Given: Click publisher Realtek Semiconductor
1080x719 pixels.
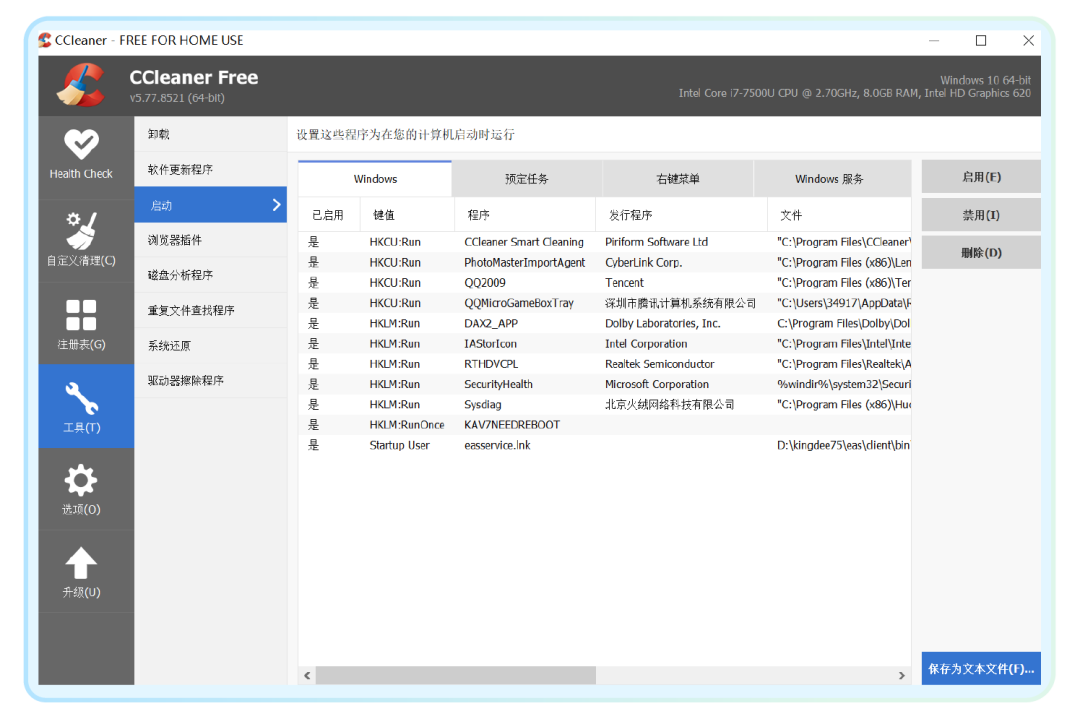Looking at the screenshot, I should (x=659, y=364).
